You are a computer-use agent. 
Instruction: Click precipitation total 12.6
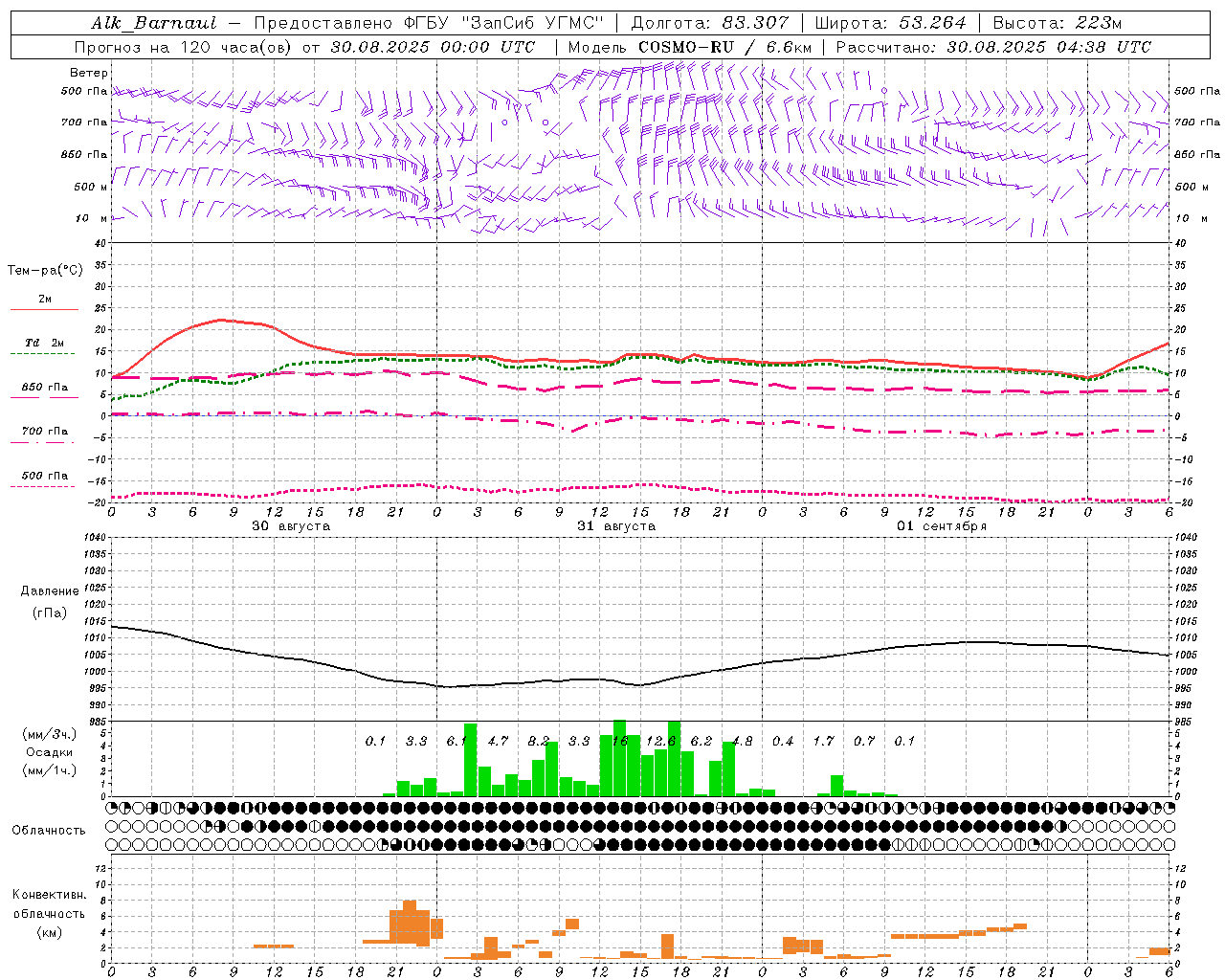coord(661,741)
